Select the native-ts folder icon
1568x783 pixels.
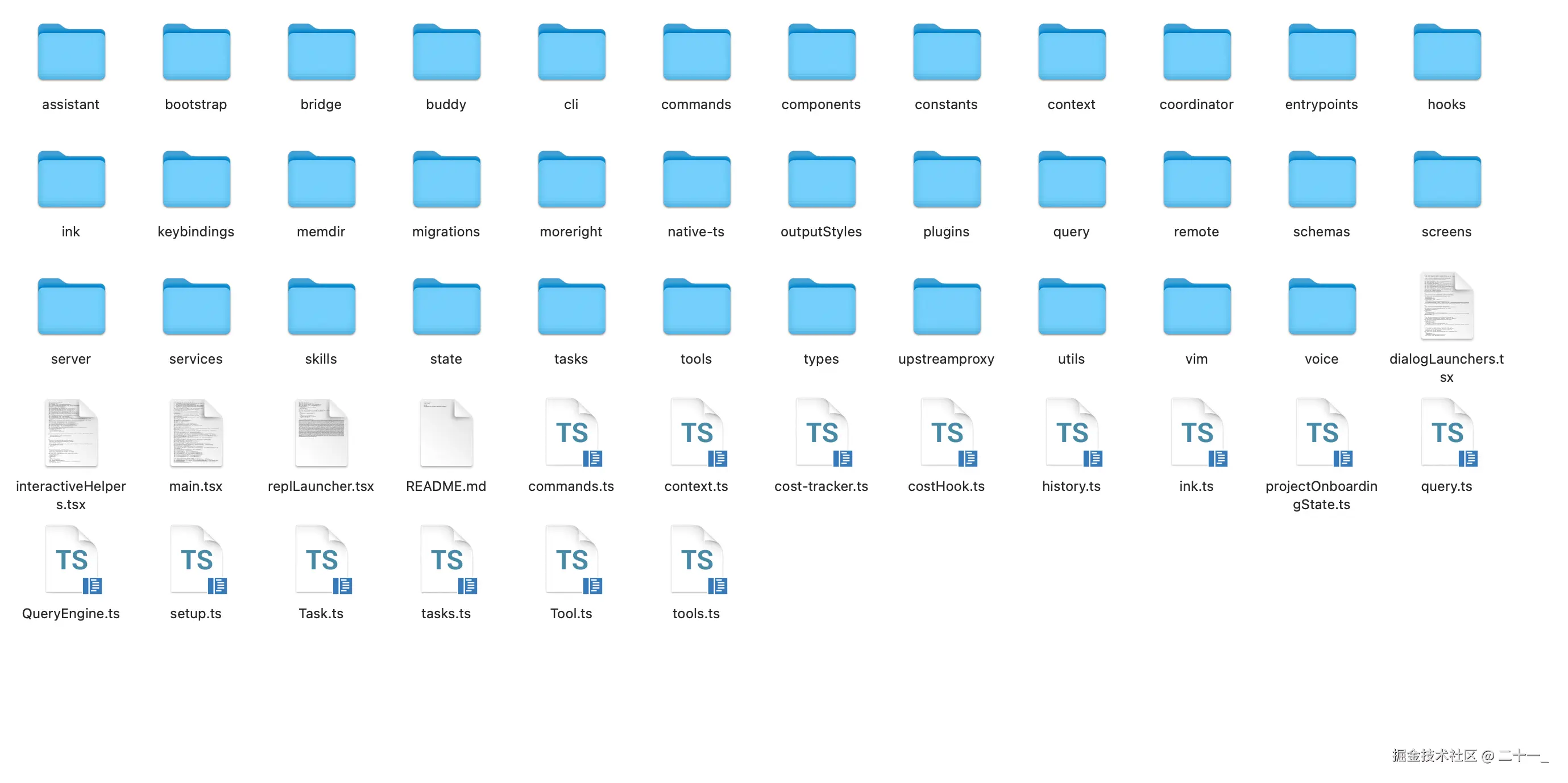tap(696, 181)
